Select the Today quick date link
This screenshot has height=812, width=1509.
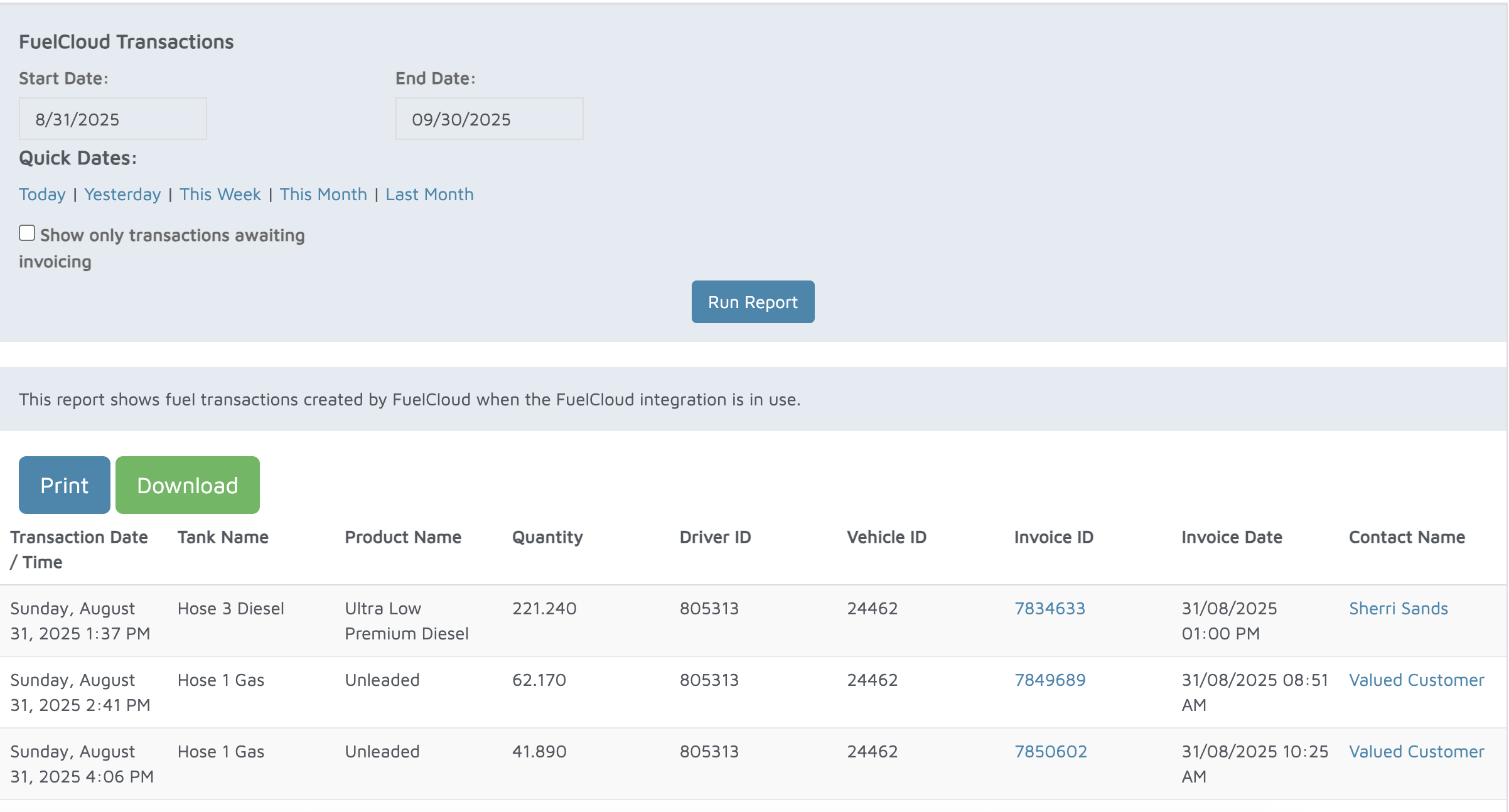pyautogui.click(x=42, y=195)
